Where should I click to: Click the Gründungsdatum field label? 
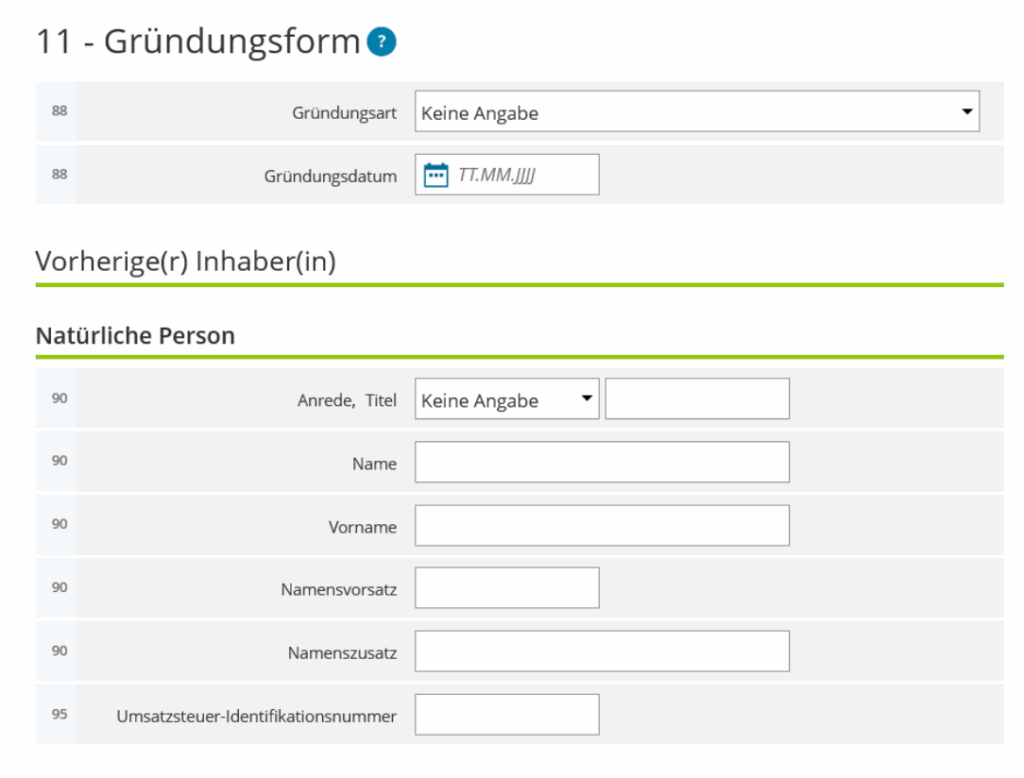(x=330, y=176)
